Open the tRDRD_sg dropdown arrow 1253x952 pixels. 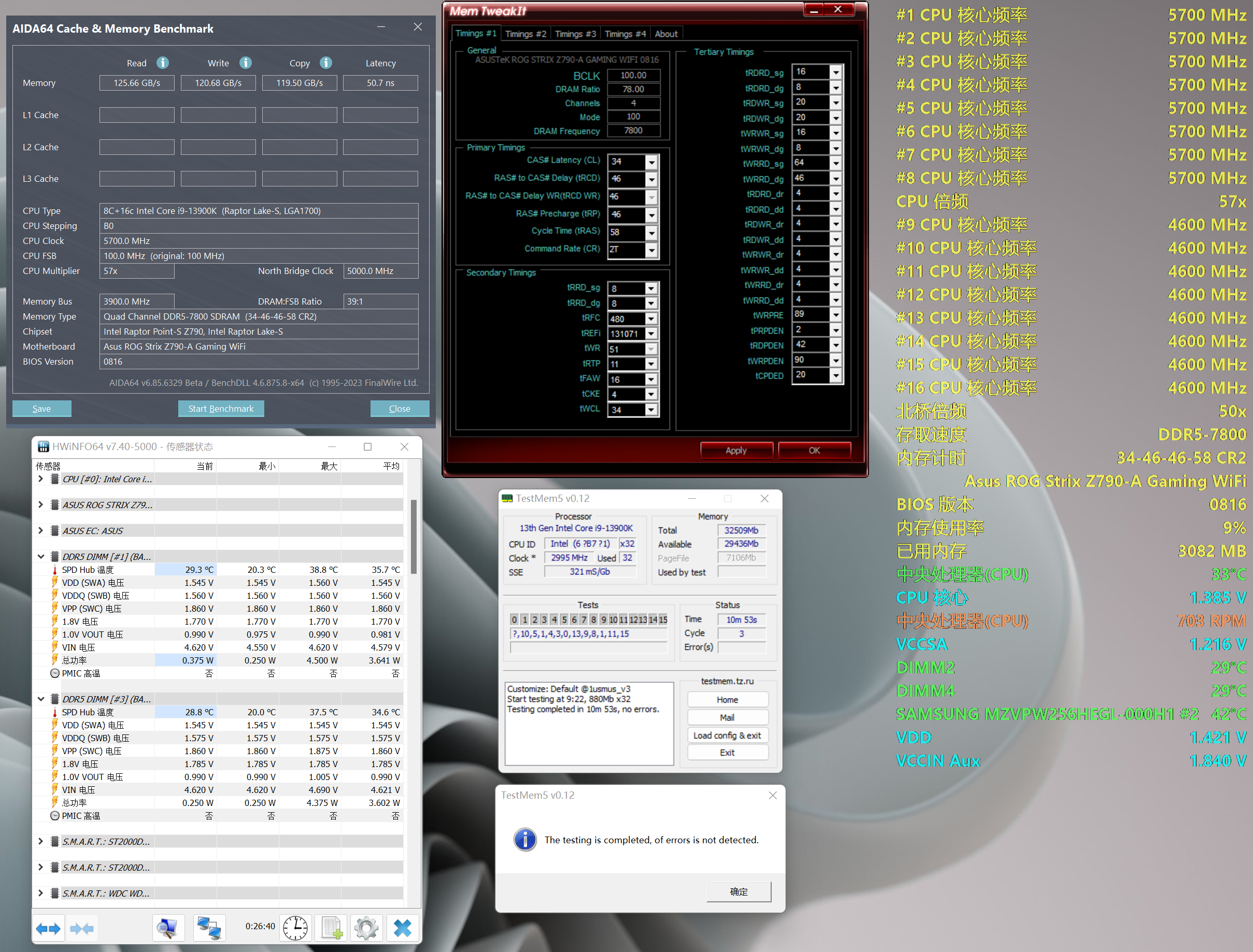pyautogui.click(x=836, y=72)
